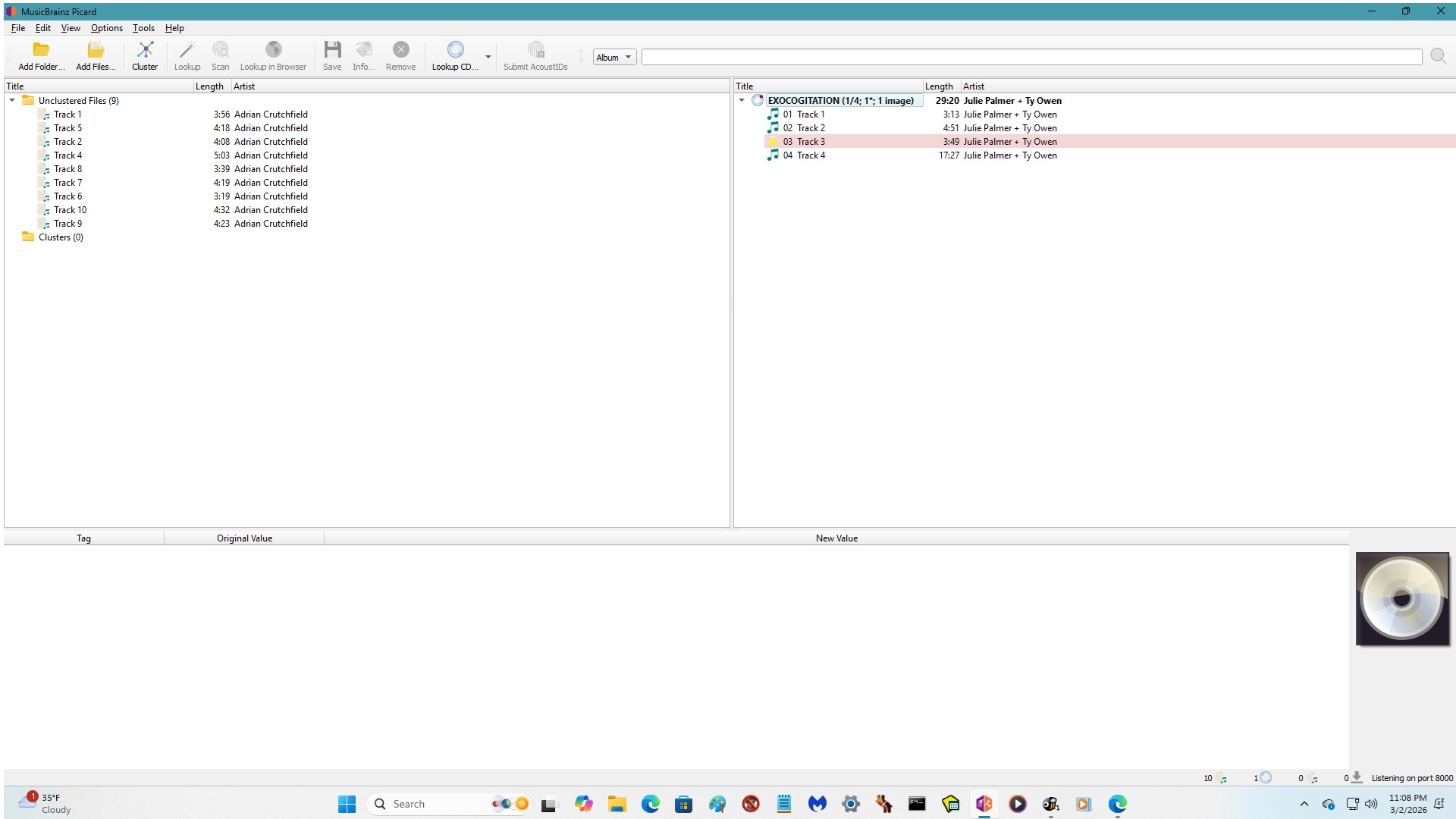
Task: Click the Save disk icon
Action: (332, 51)
